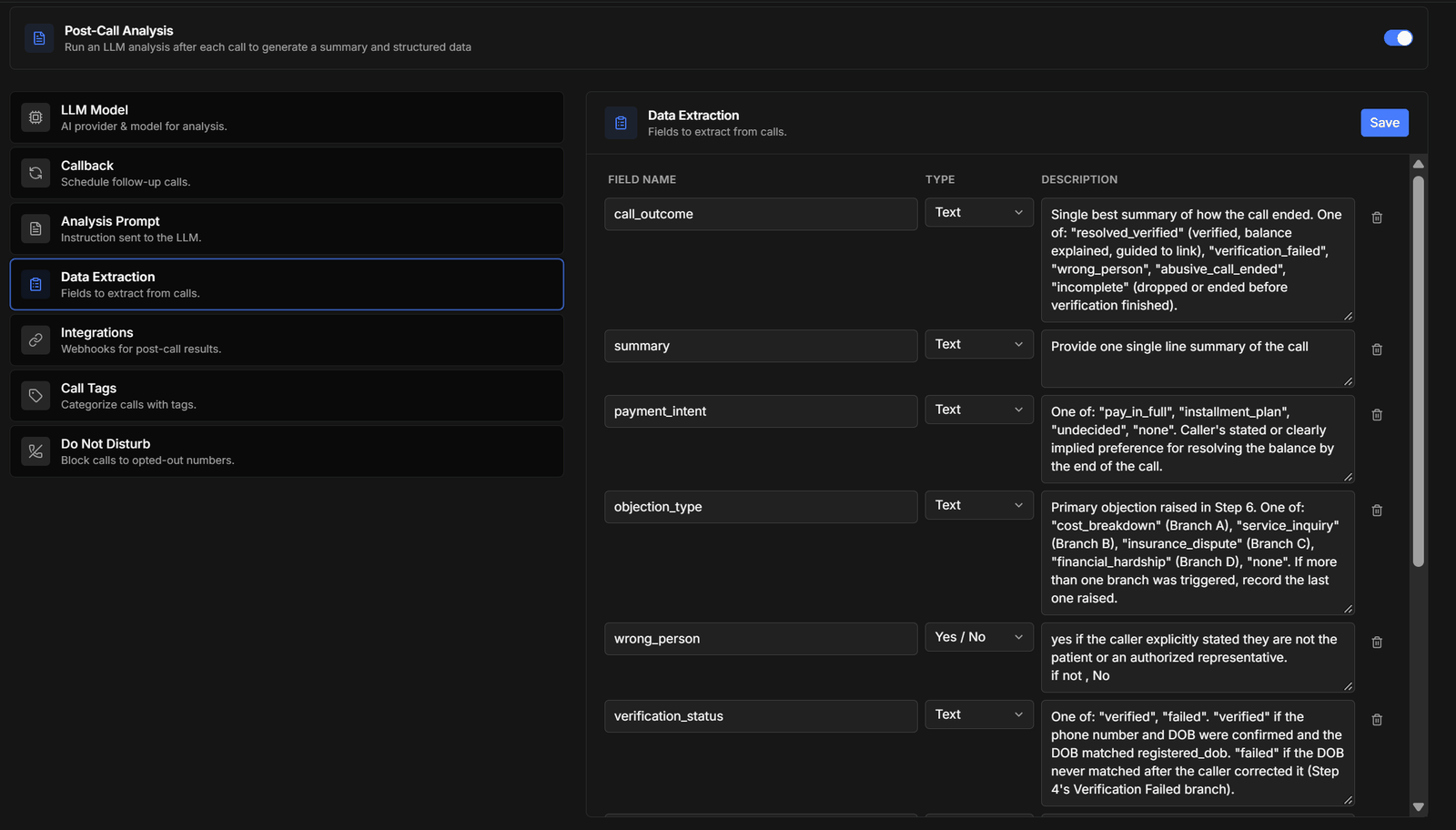The image size is (1456, 830).
Task: Click the Do Not Disturb phone-off icon
Action: point(35,450)
